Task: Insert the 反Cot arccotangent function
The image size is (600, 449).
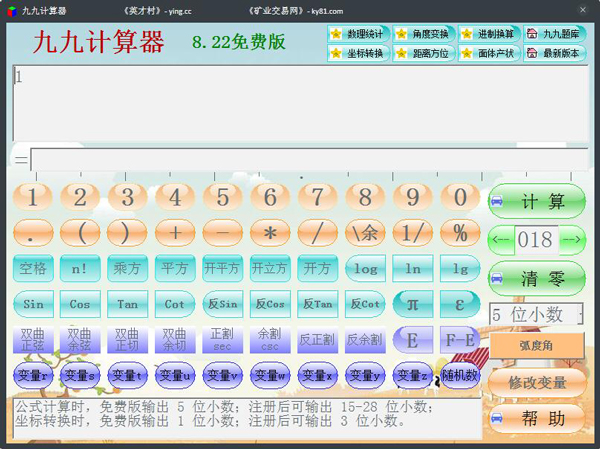Action: [x=365, y=304]
